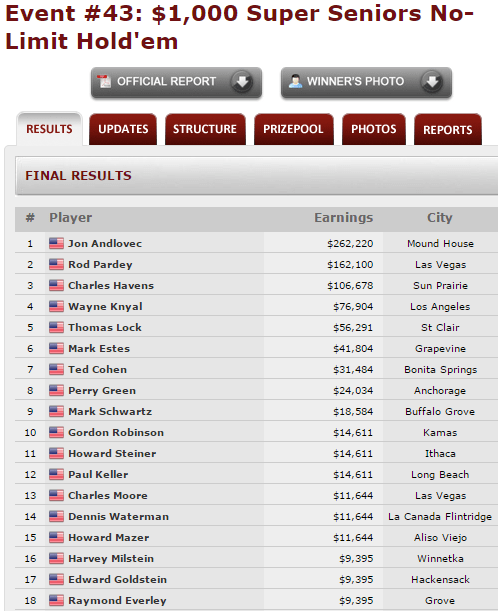The width and height of the screenshot is (498, 611).
Task: Click Dennis Waterman's name
Action: pyautogui.click(x=118, y=517)
